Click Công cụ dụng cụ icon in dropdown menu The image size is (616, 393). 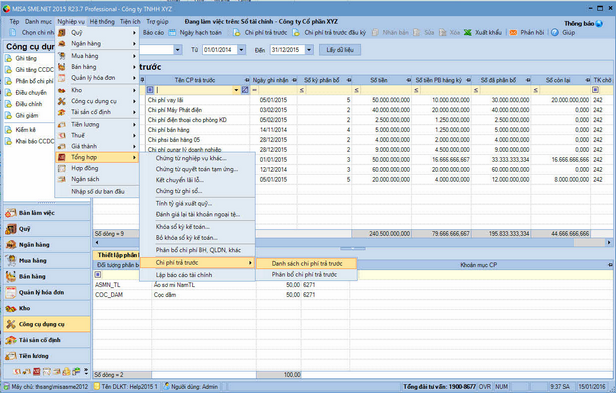(62, 101)
